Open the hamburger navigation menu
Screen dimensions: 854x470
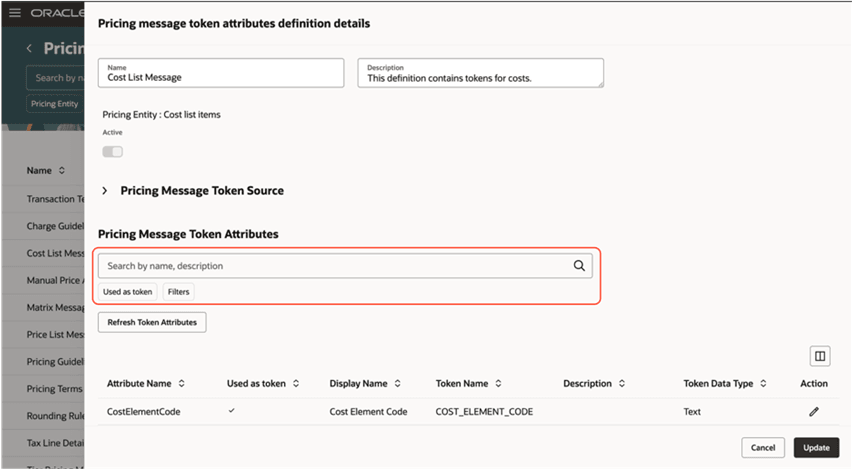point(15,12)
